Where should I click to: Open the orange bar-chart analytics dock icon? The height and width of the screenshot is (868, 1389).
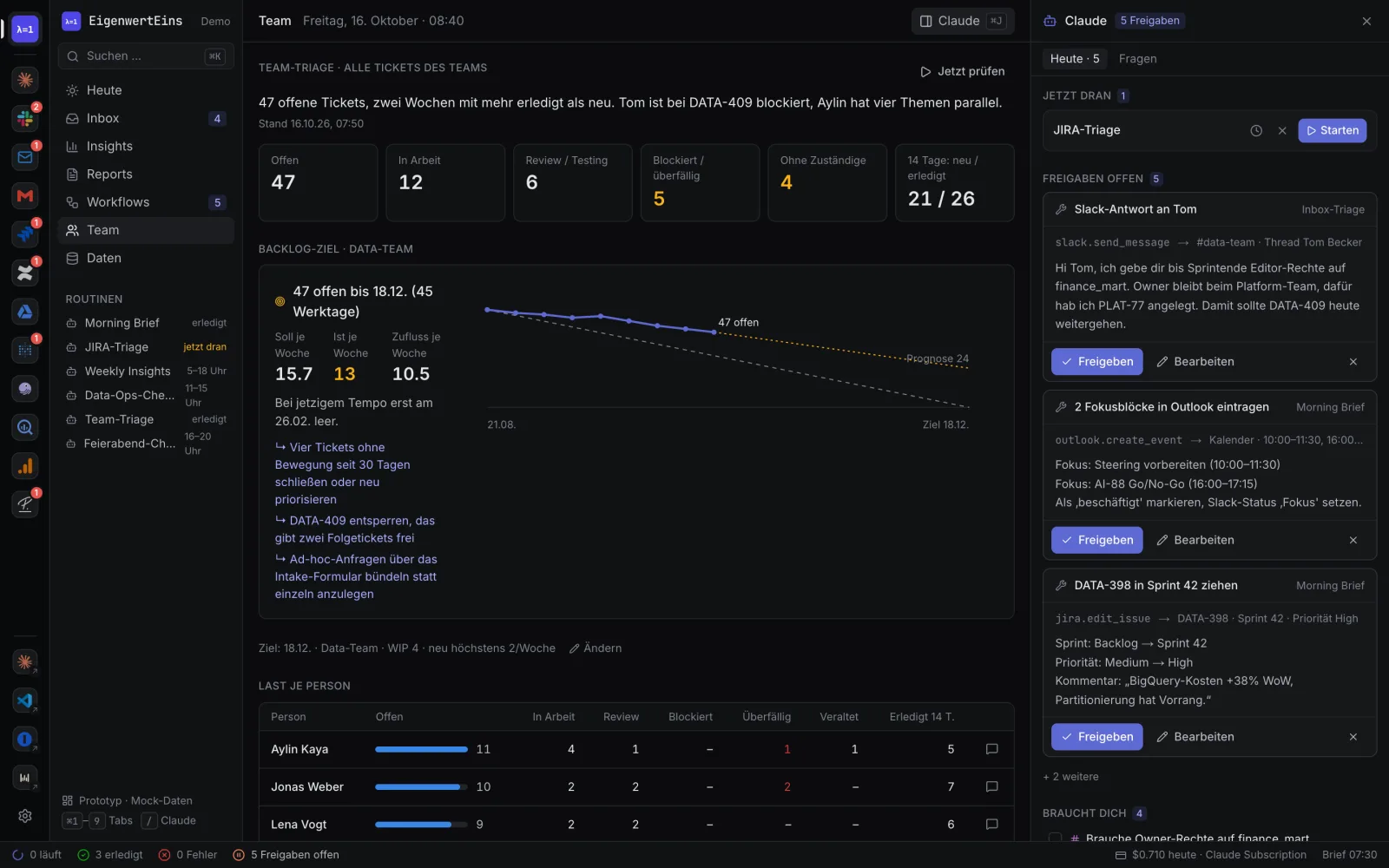tap(25, 466)
